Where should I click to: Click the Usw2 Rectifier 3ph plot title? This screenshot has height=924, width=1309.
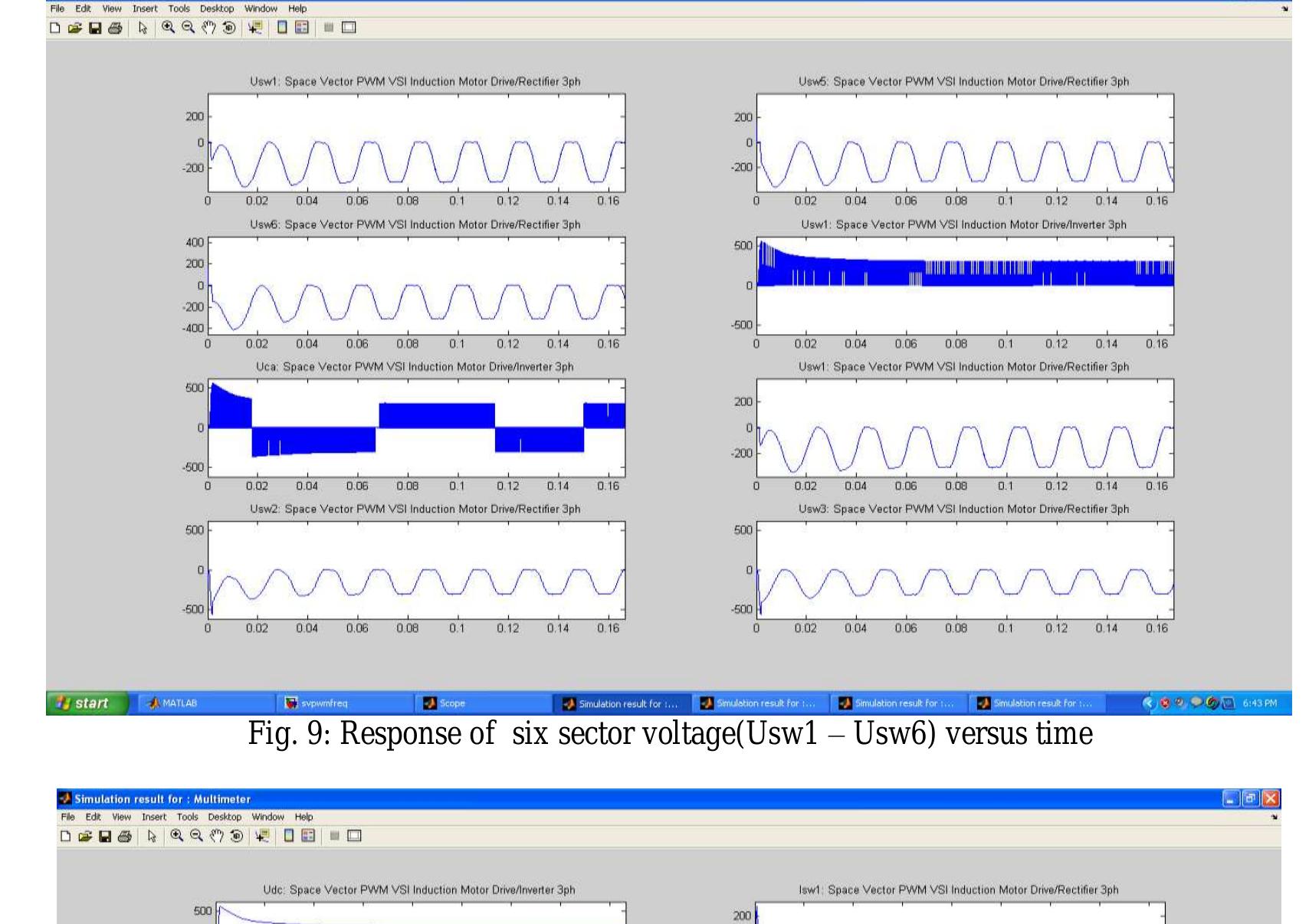(415, 510)
